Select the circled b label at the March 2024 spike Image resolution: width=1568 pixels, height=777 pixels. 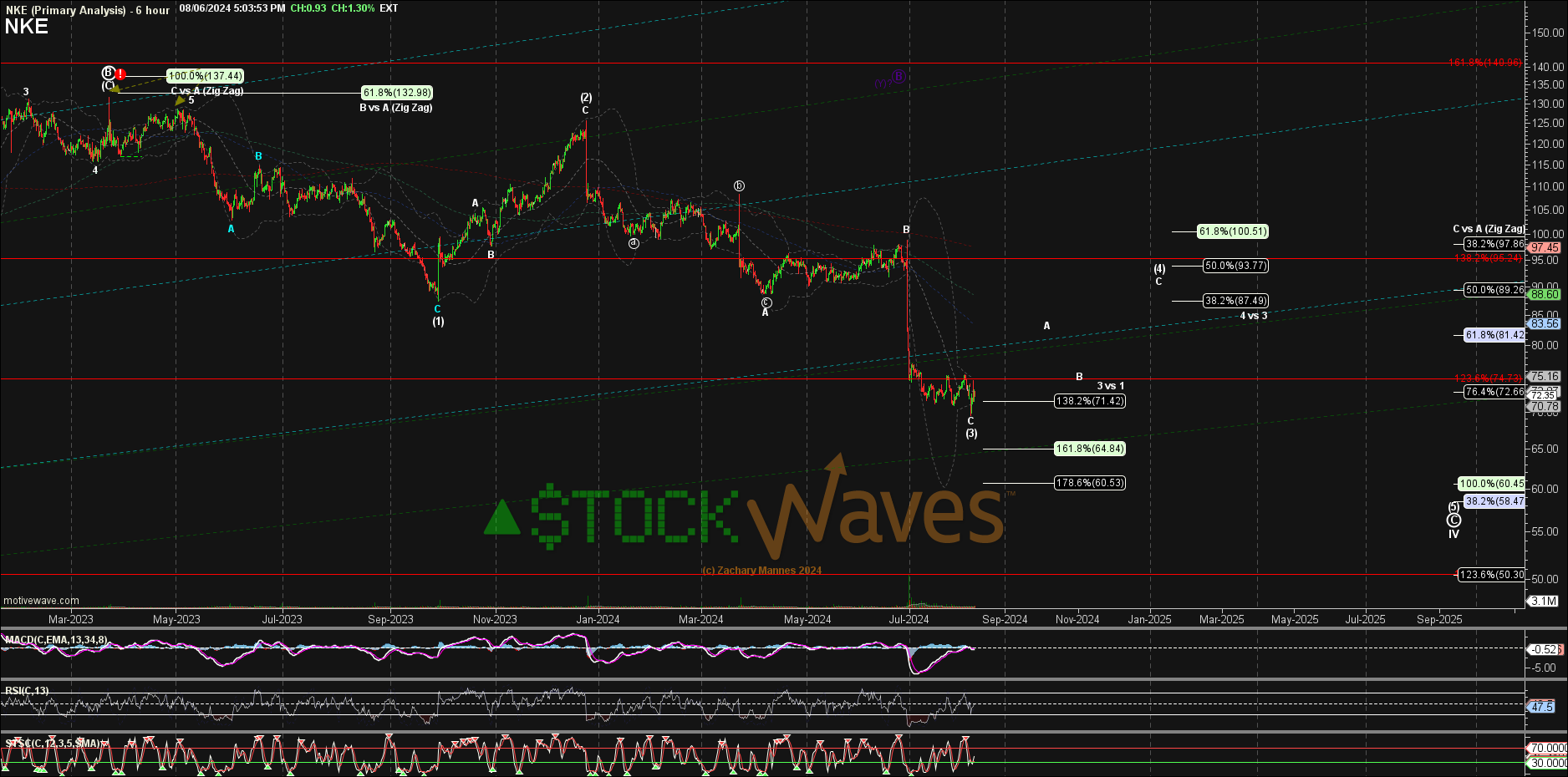[x=739, y=185]
